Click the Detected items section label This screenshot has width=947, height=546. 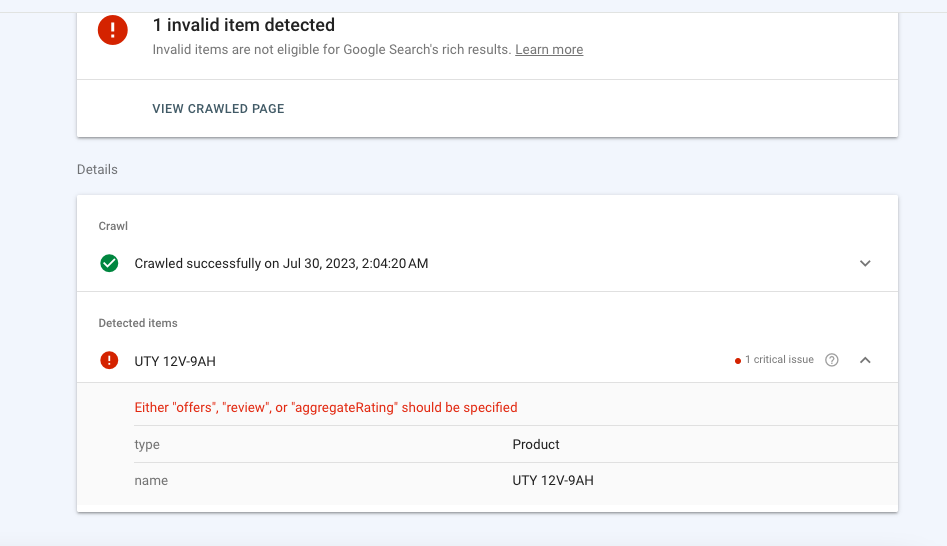tap(138, 323)
